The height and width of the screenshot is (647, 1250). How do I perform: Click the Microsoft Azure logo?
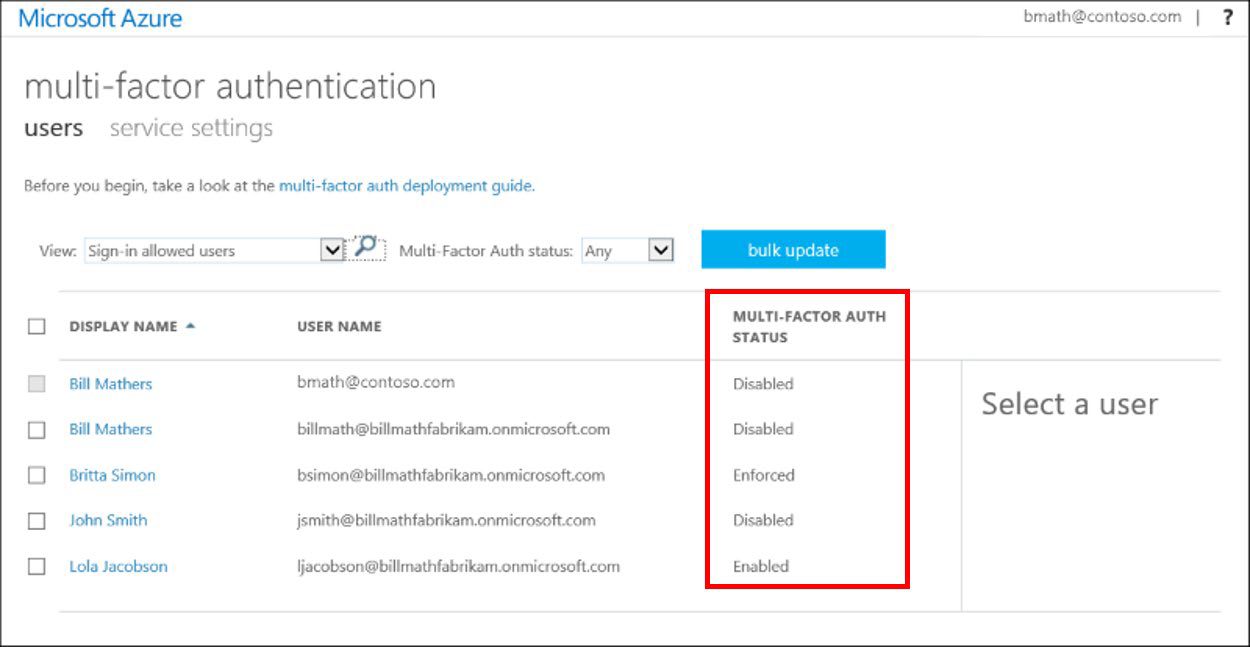click(100, 18)
